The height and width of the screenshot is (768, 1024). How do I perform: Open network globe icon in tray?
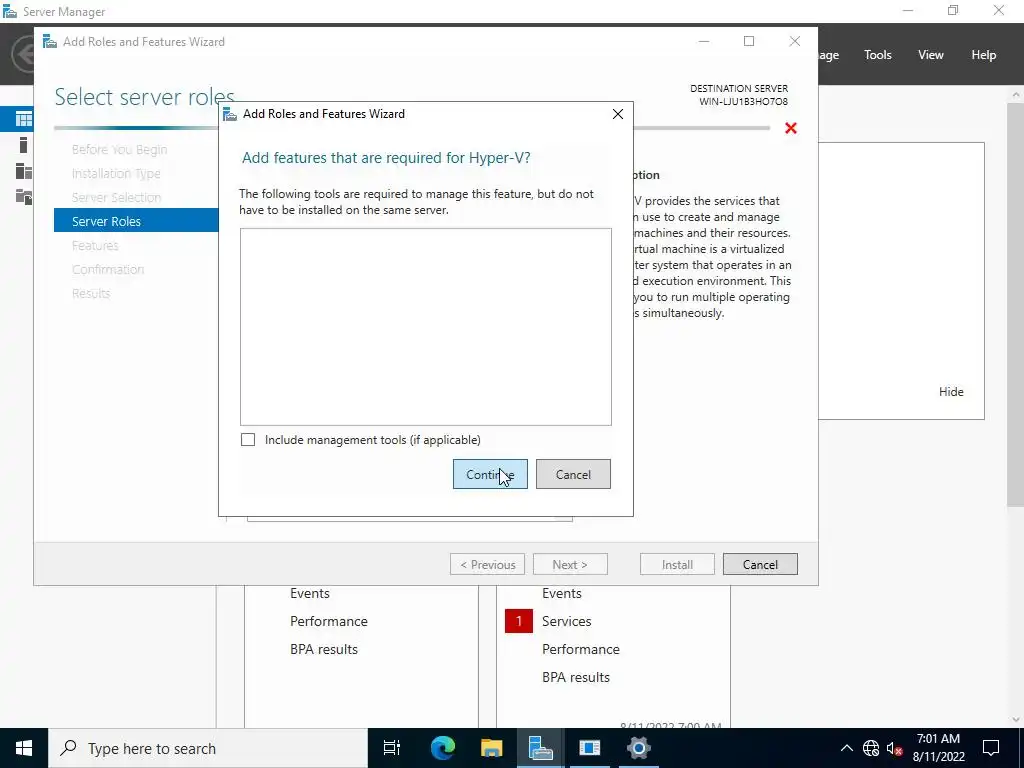pos(871,748)
